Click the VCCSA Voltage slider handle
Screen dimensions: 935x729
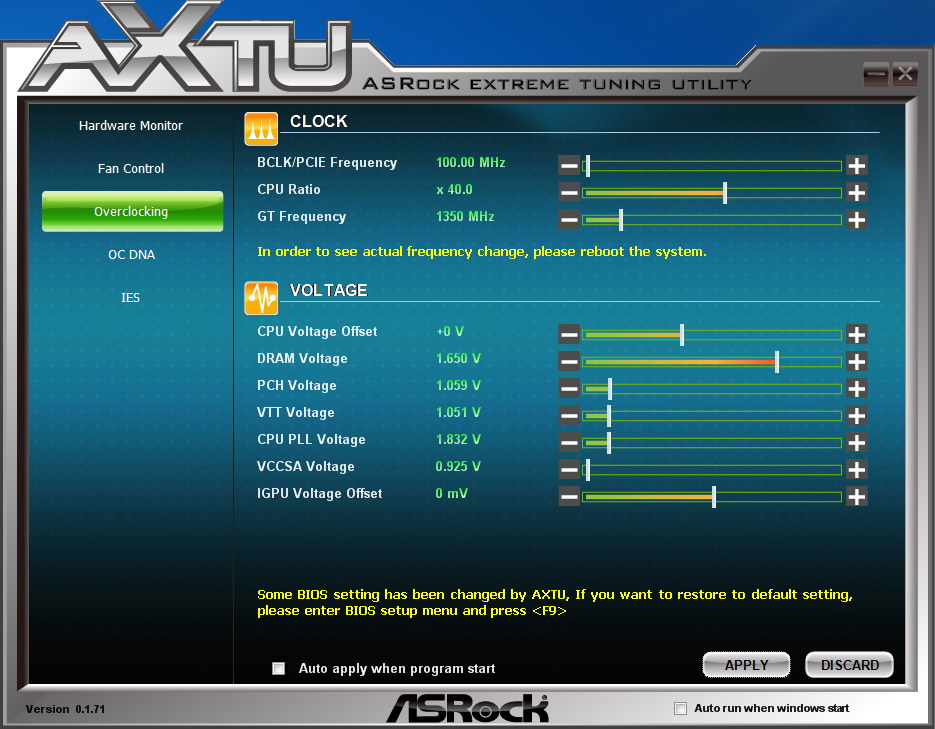pos(588,469)
